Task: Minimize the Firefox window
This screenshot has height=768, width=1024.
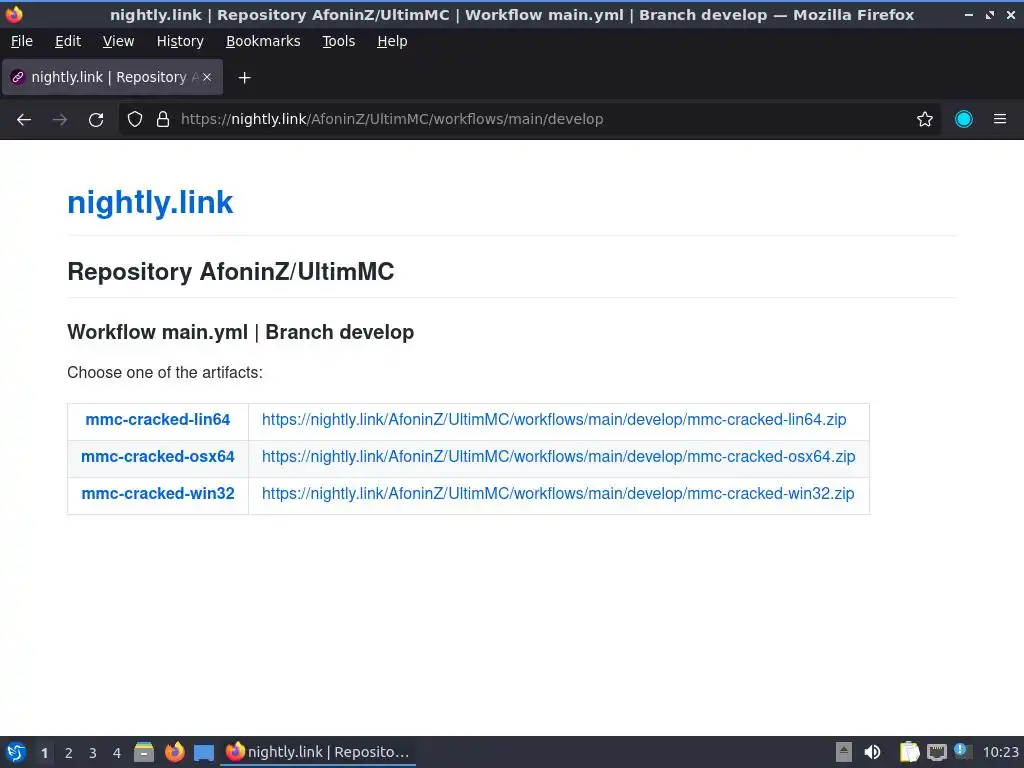Action: pos(969,14)
